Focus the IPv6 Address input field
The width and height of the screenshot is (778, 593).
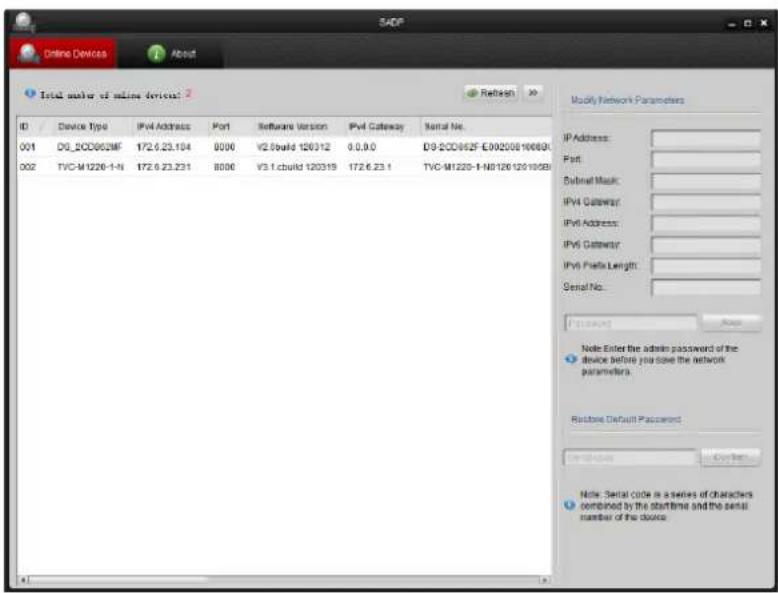706,224
